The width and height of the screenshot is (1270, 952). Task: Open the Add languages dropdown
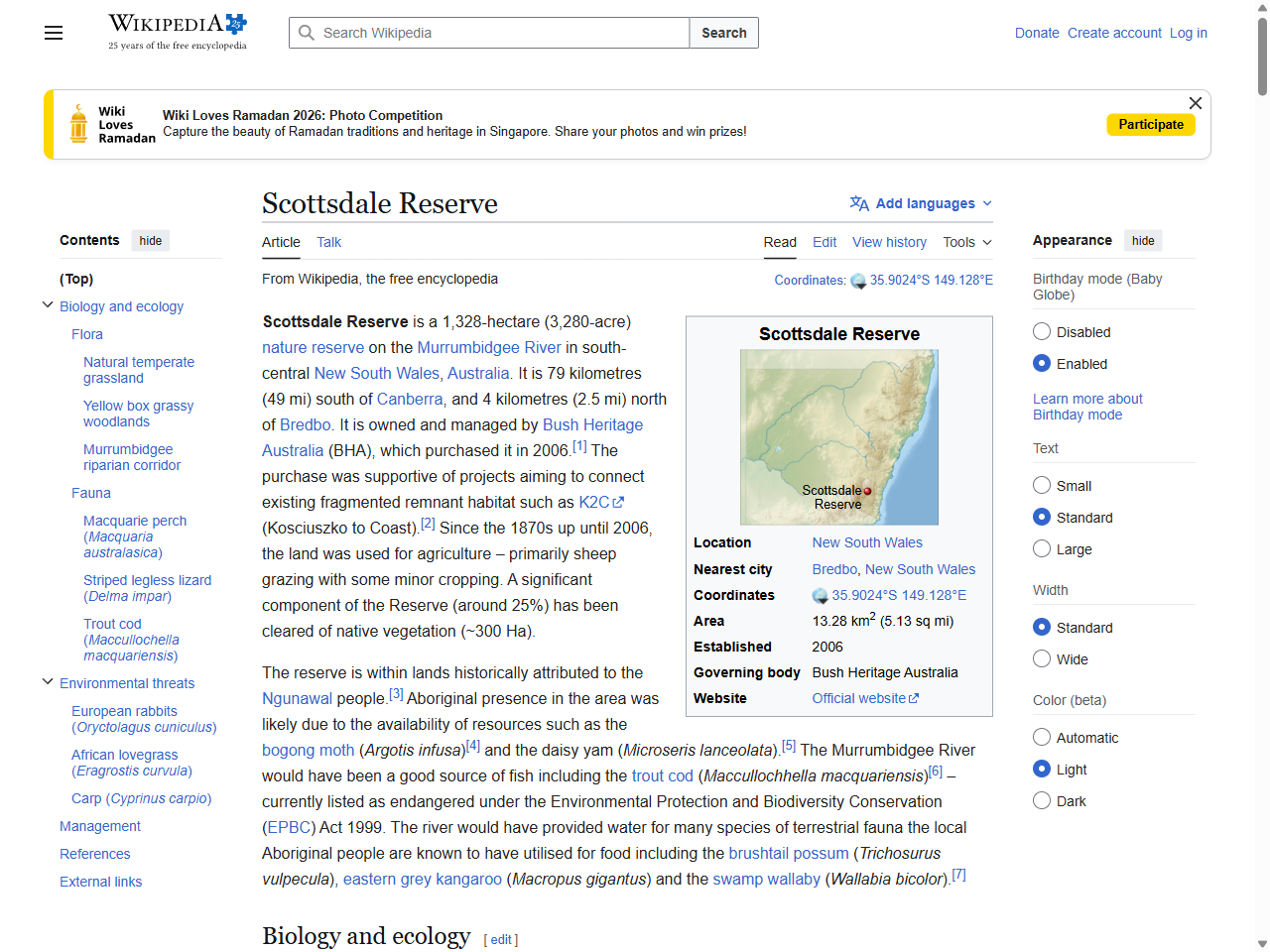click(921, 203)
